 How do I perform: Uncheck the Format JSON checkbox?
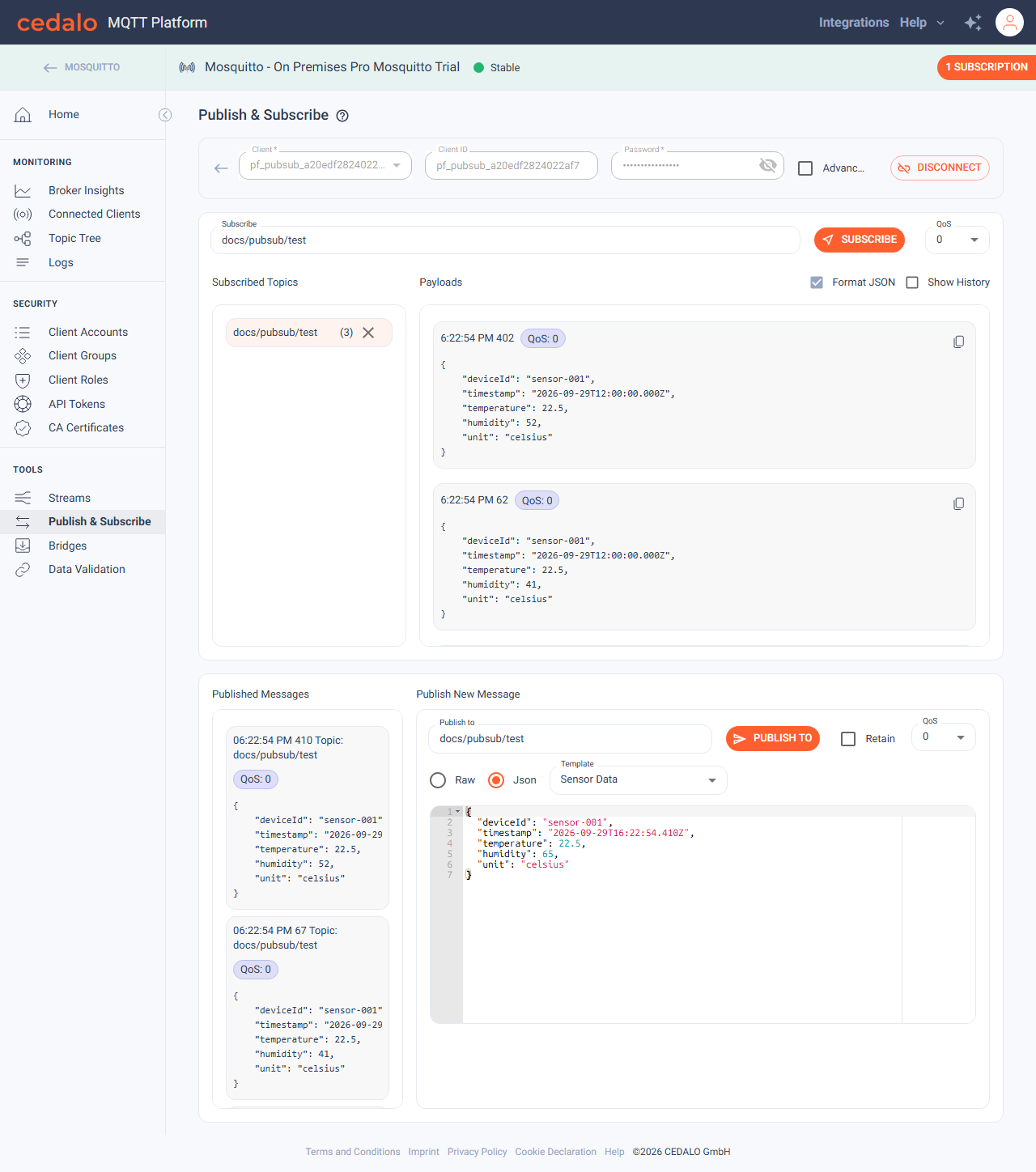[x=817, y=282]
